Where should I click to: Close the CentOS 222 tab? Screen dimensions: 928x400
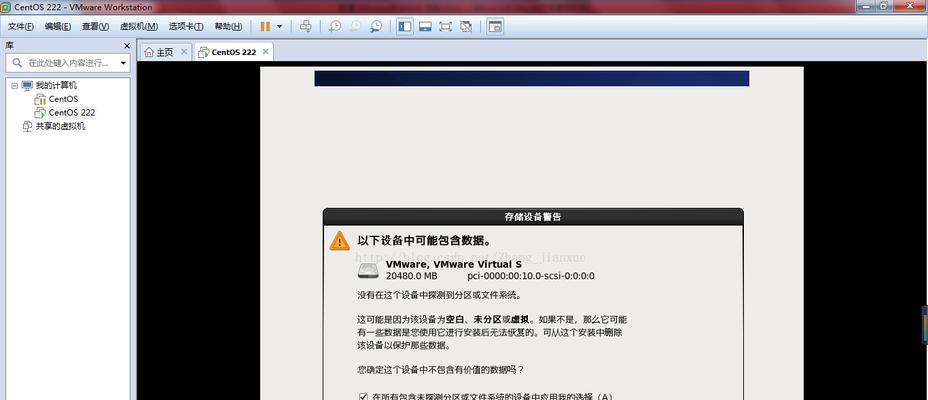(x=266, y=51)
